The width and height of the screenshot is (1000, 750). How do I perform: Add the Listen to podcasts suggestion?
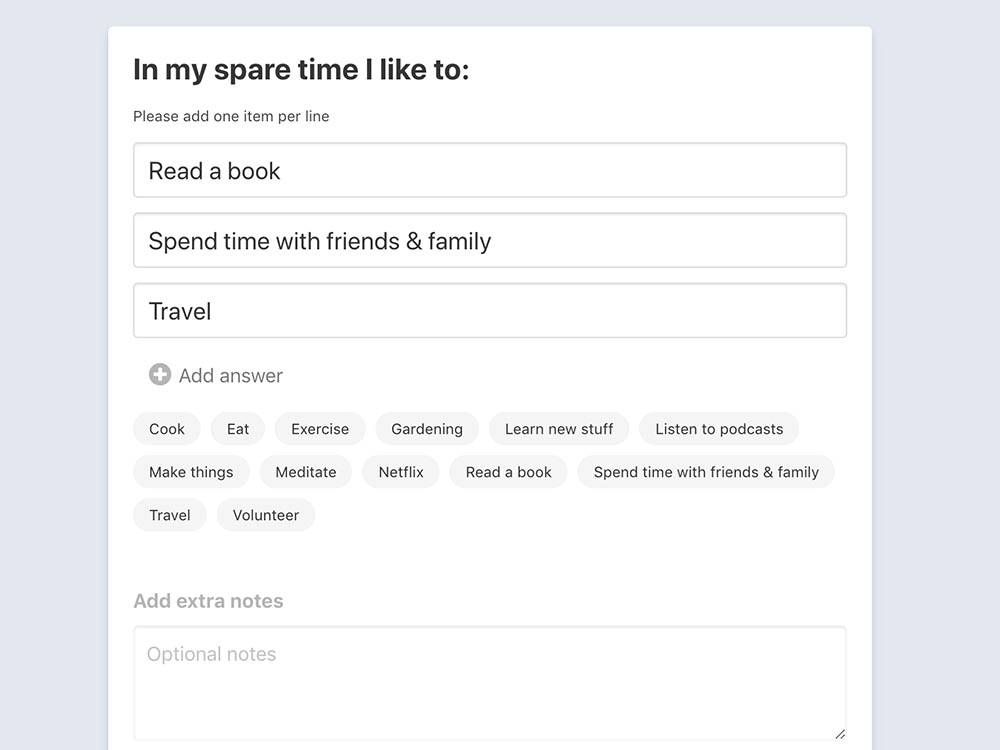coord(719,429)
